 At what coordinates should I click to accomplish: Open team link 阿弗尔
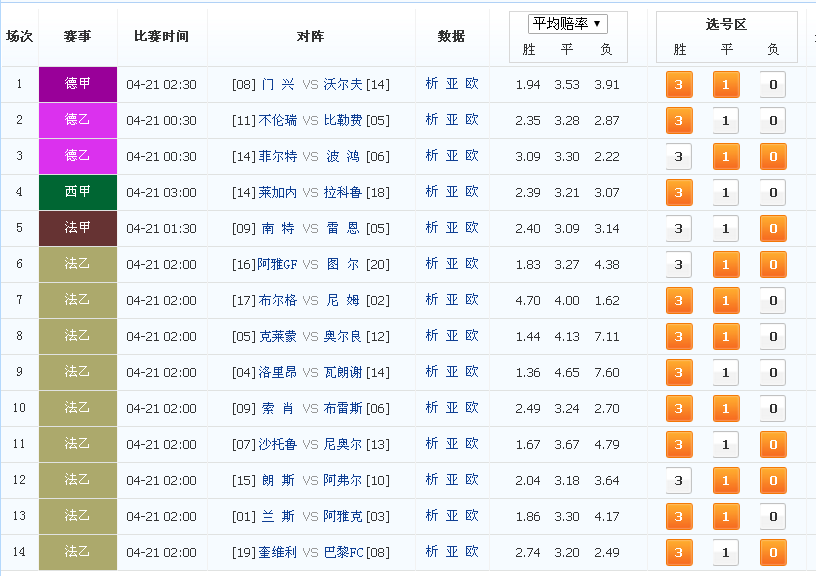(x=343, y=480)
